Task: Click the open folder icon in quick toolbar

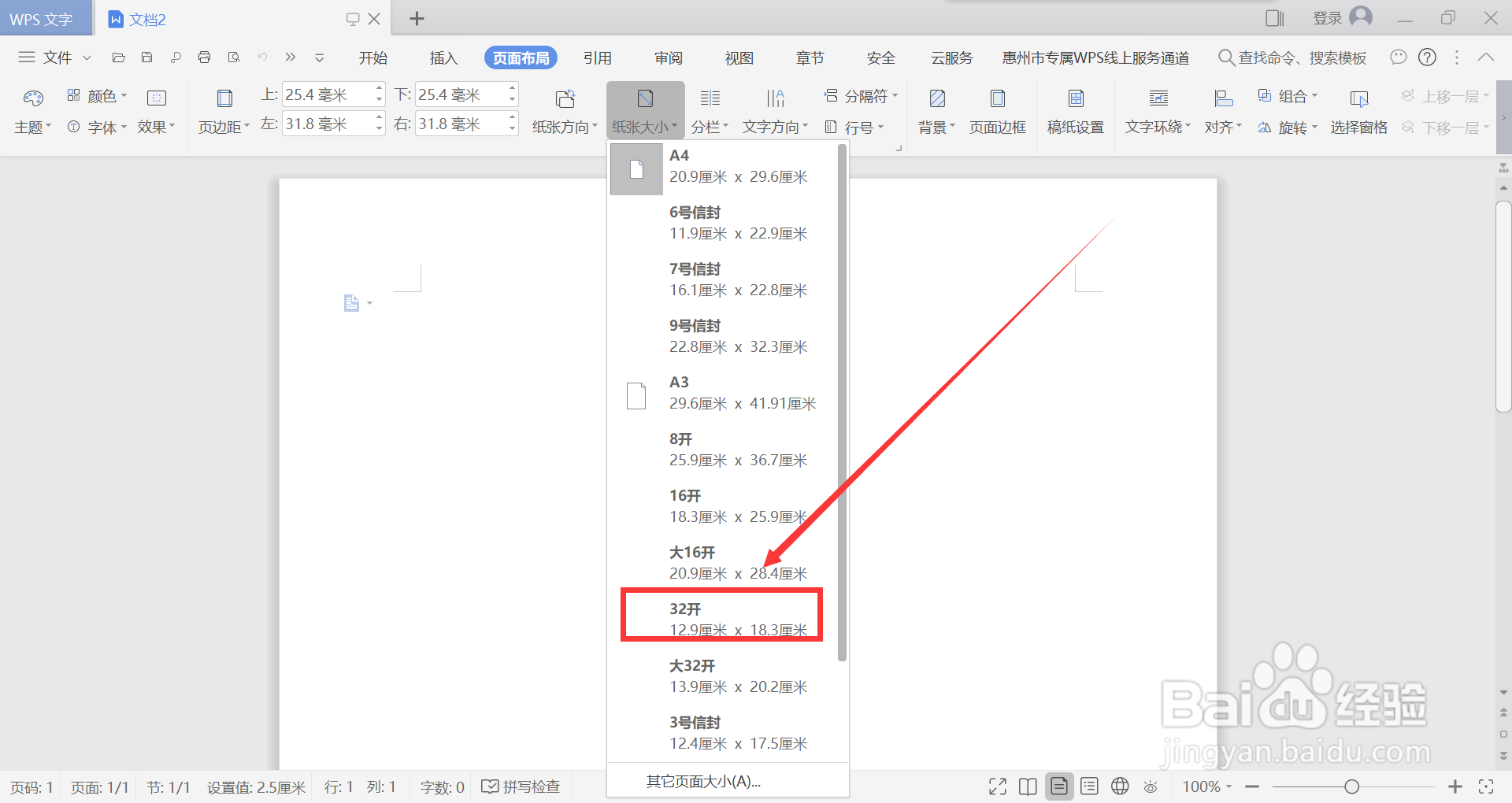Action: pos(119,57)
